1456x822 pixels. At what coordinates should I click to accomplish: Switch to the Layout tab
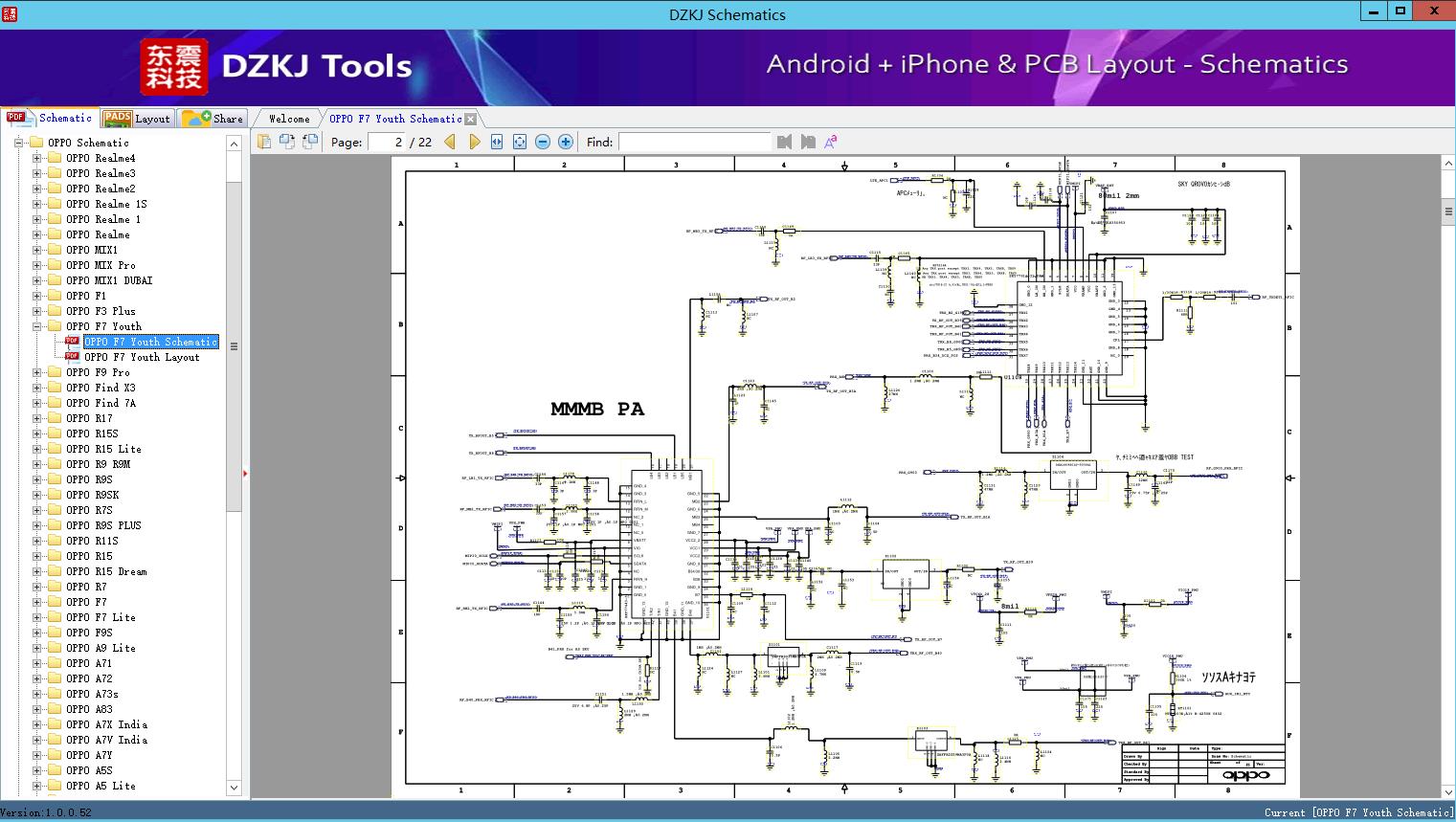[x=137, y=119]
